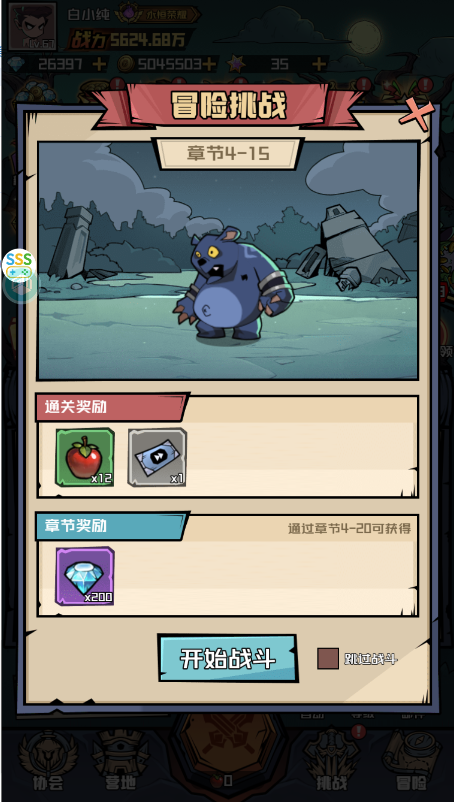
Task: Tap the blue diamond chapter reward
Action: coord(85,576)
